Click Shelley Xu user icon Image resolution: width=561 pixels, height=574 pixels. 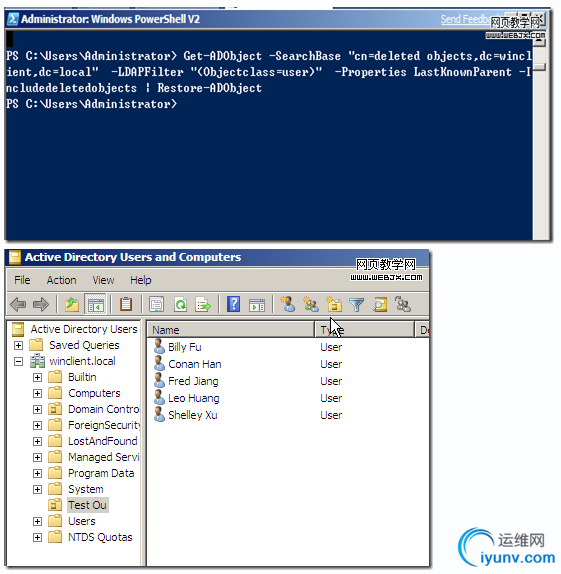pyautogui.click(x=159, y=414)
